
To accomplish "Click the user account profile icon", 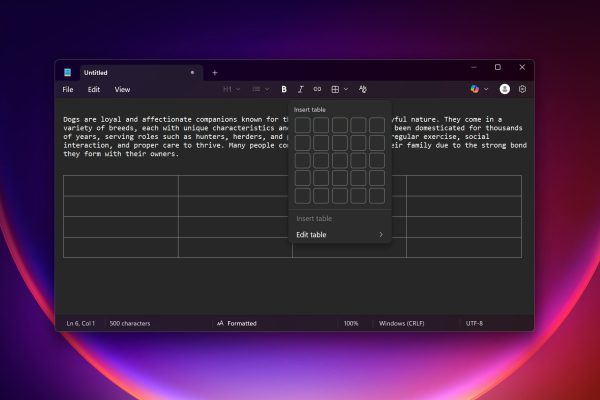I will coord(504,89).
